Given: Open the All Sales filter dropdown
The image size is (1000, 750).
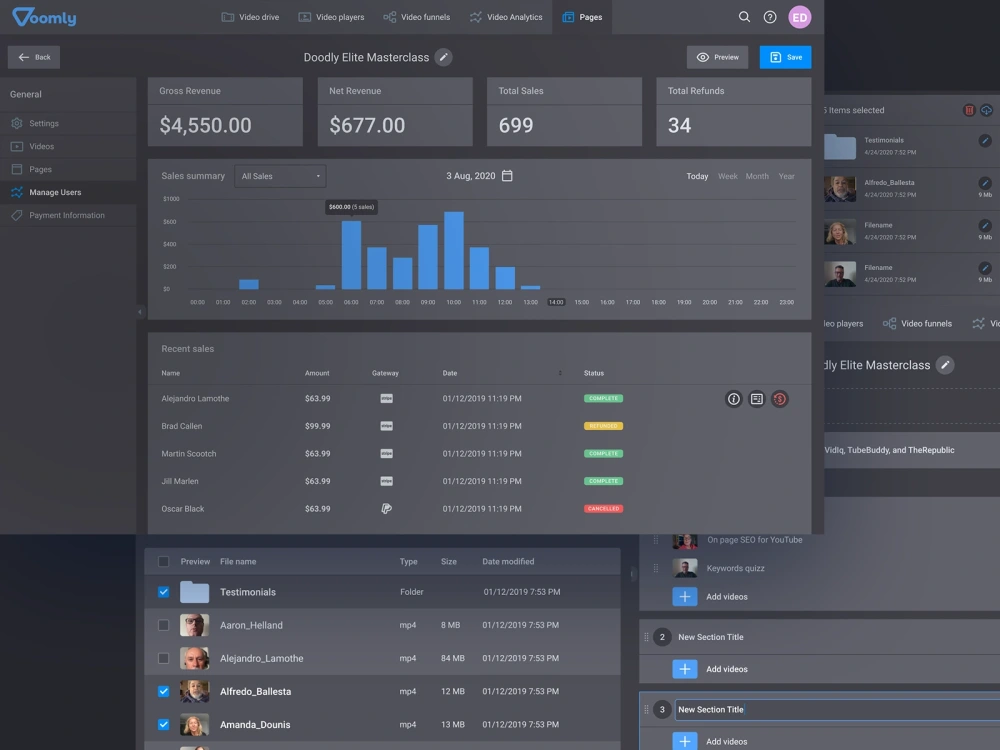Looking at the screenshot, I should tap(279, 175).
